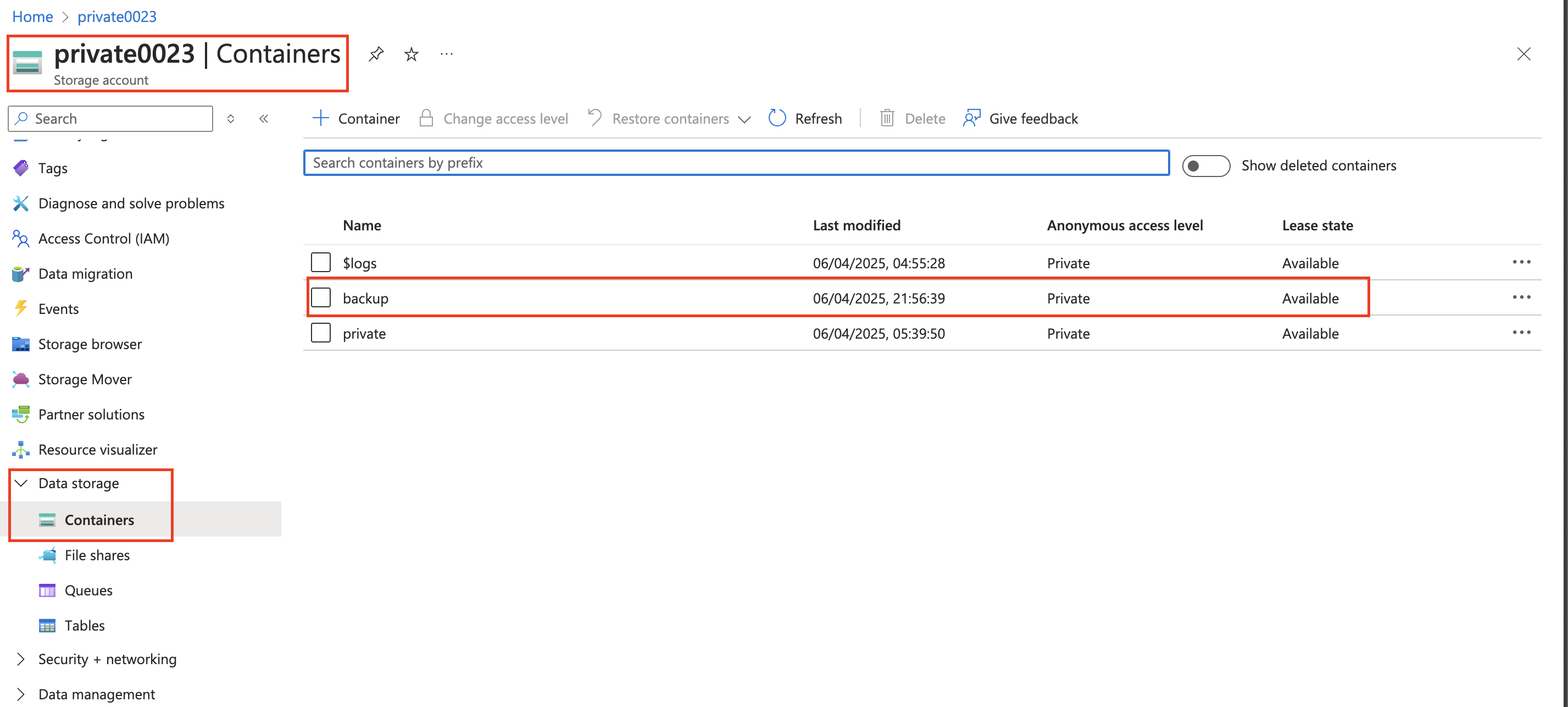Sort by Anonymous access level column
The width and height of the screenshot is (1568, 707).
pyautogui.click(x=1124, y=226)
